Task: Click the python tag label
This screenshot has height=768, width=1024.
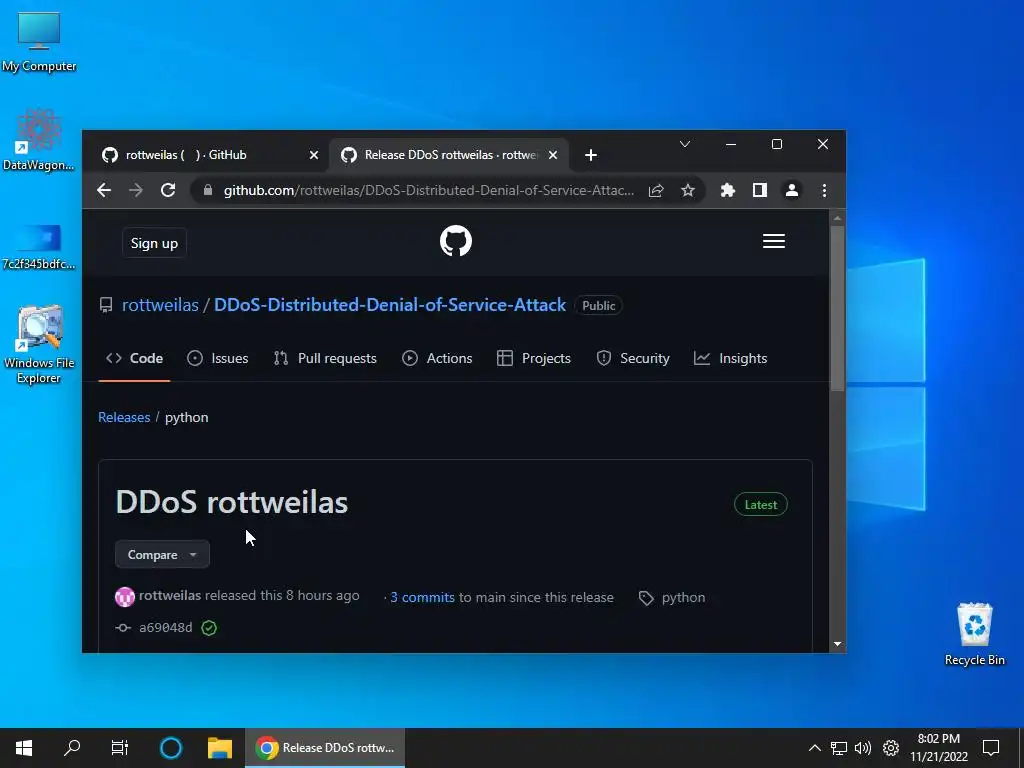Action: pos(683,598)
